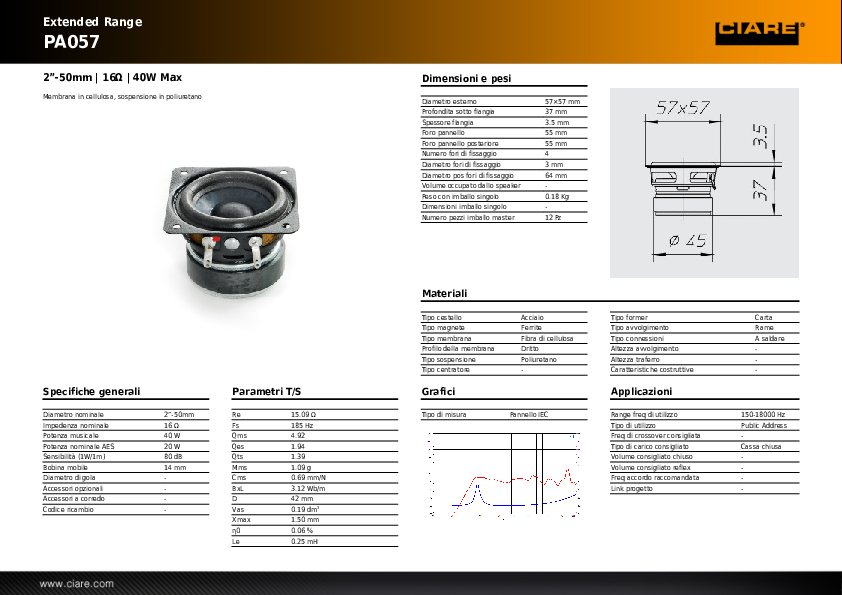Image resolution: width=842 pixels, height=595 pixels.
Task: Select the "Dritto" membrane profile value
Action: [x=529, y=349]
